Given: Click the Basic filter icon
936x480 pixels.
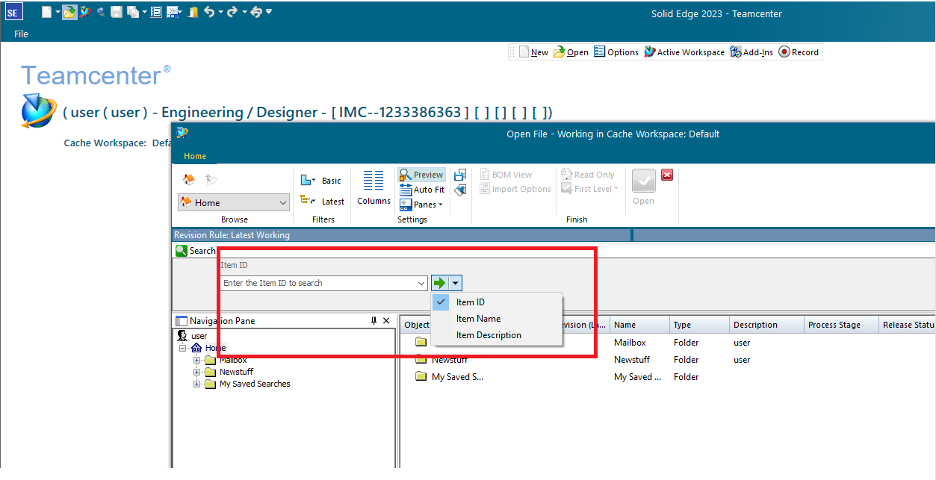Looking at the screenshot, I should point(308,180).
